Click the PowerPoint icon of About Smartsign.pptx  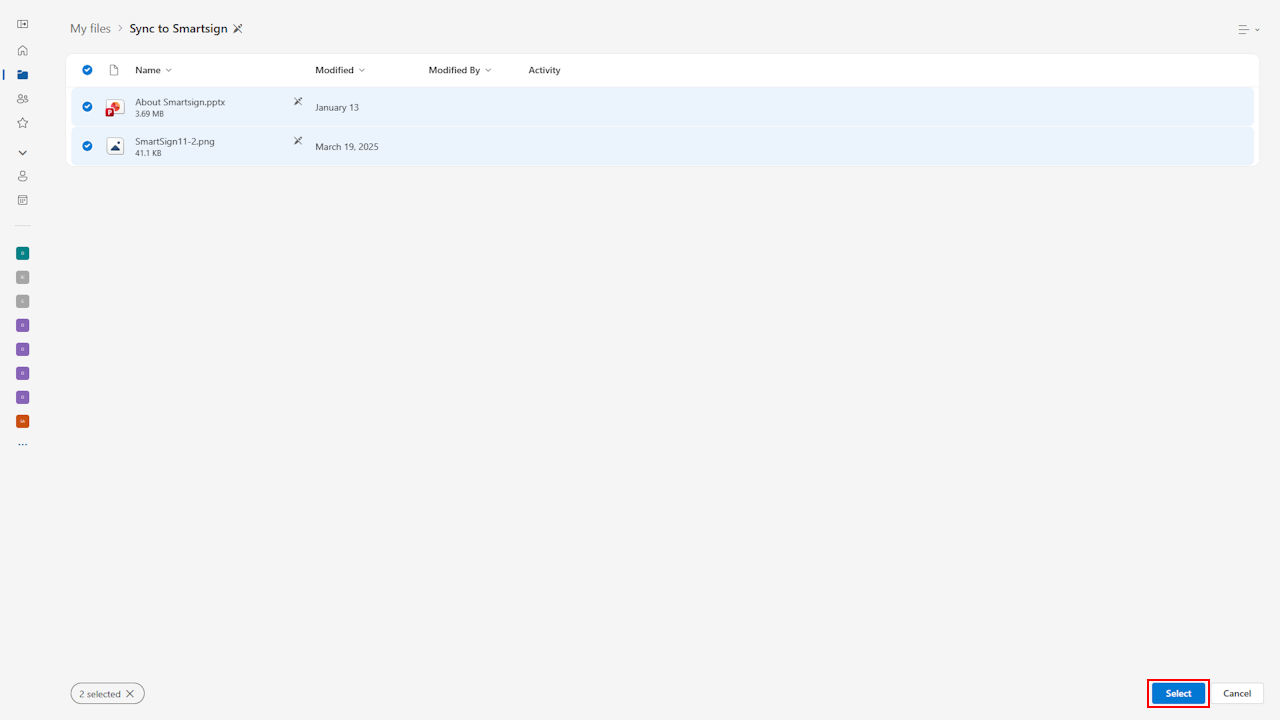(x=115, y=107)
